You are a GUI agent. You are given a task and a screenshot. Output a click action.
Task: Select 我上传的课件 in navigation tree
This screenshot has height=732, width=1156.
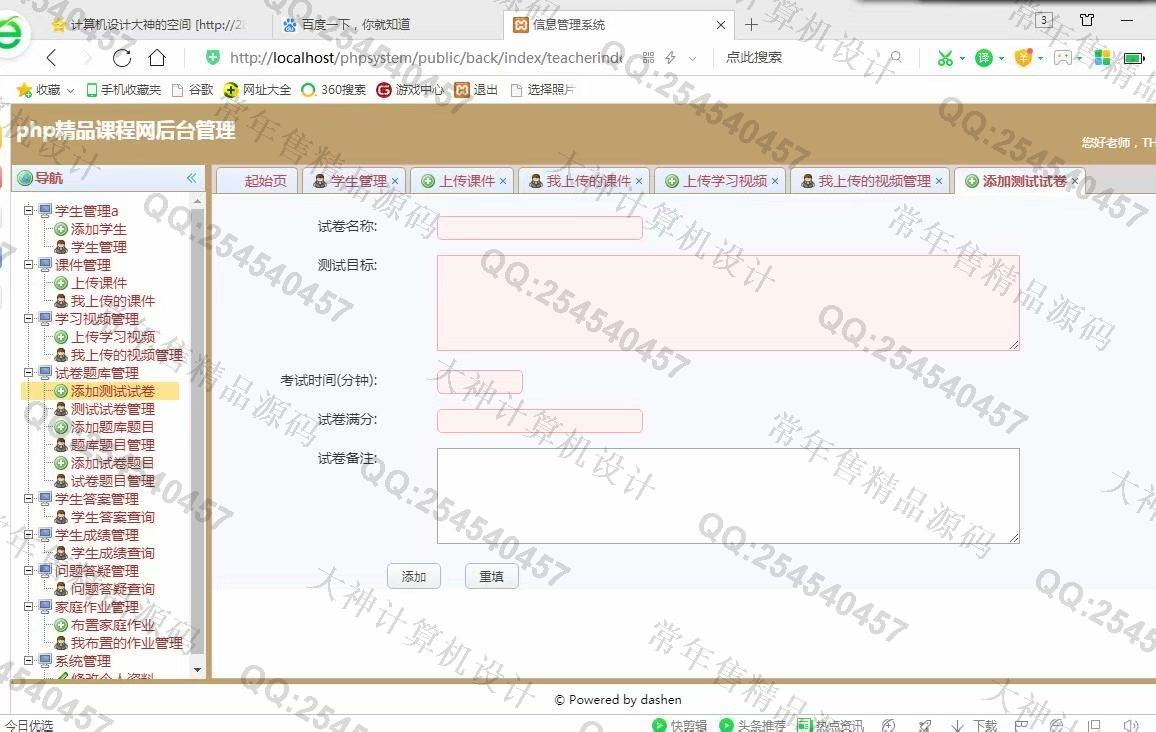click(113, 301)
